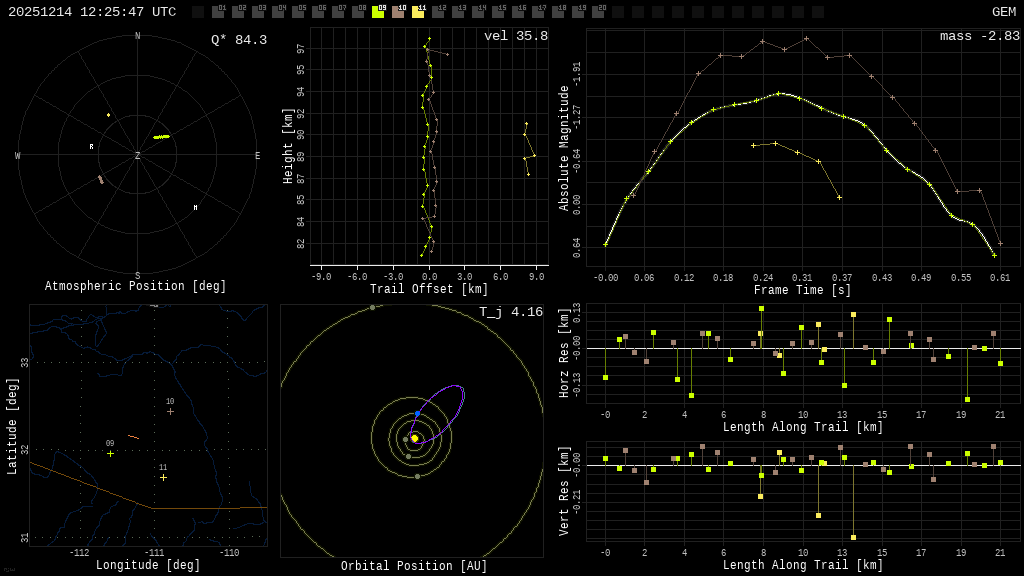Image resolution: width=1024 pixels, height=576 pixels.
Task: Click the Sun in the orbital plot
Action: pyautogui.click(x=414, y=438)
